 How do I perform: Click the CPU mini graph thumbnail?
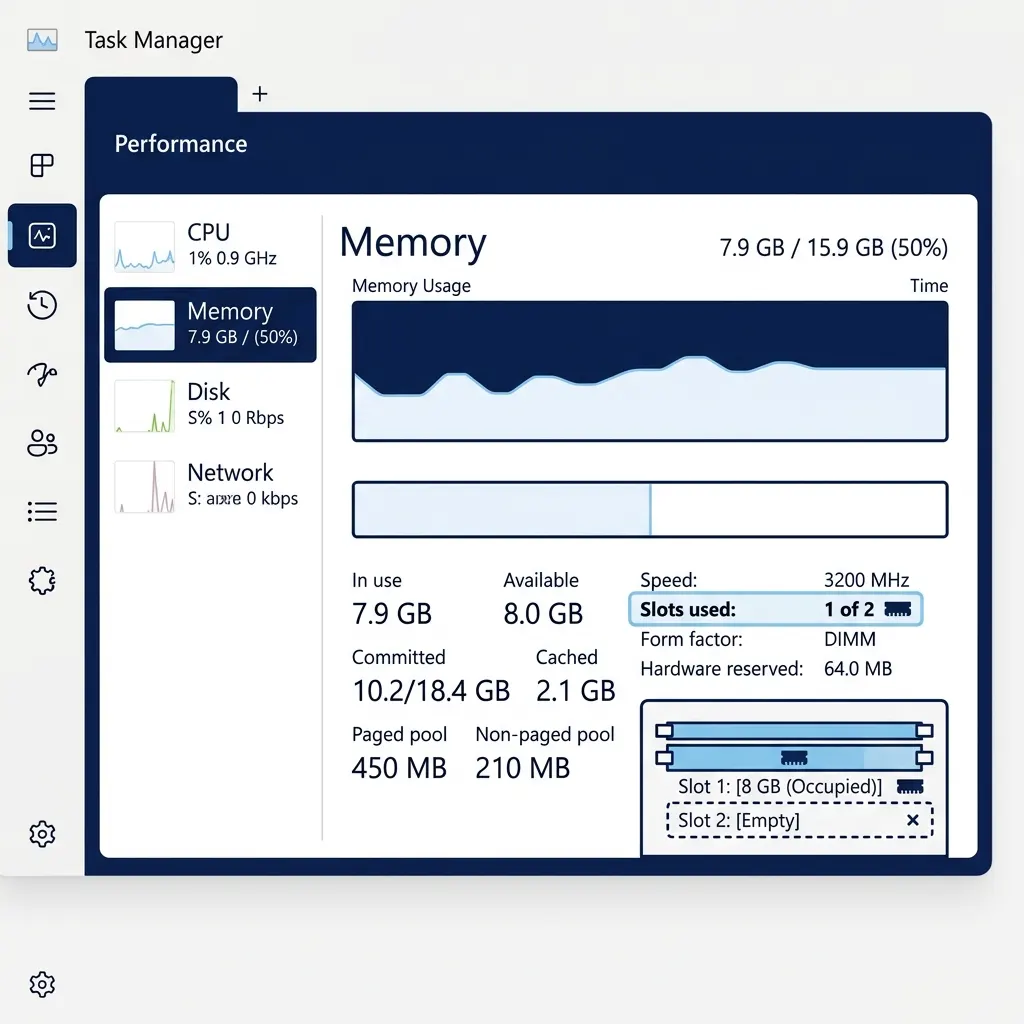144,246
